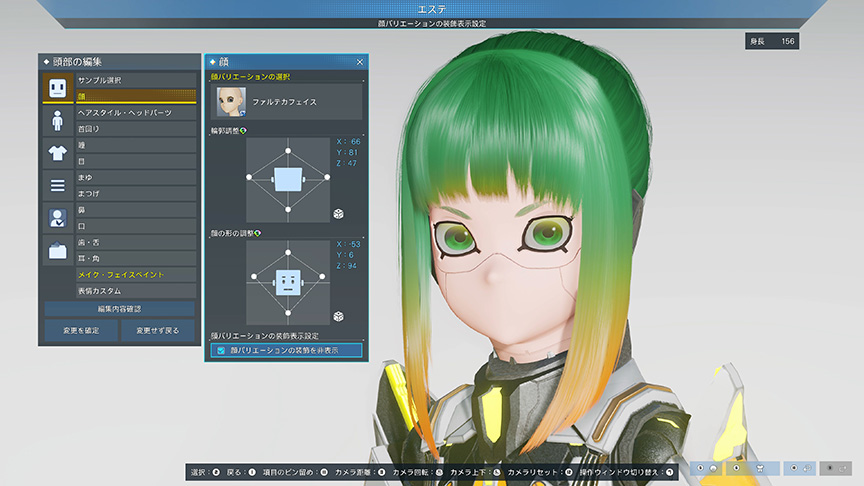The height and width of the screenshot is (486, 864).
Task: Open ファルテカフェイス face variation selector
Action: click(x=286, y=101)
